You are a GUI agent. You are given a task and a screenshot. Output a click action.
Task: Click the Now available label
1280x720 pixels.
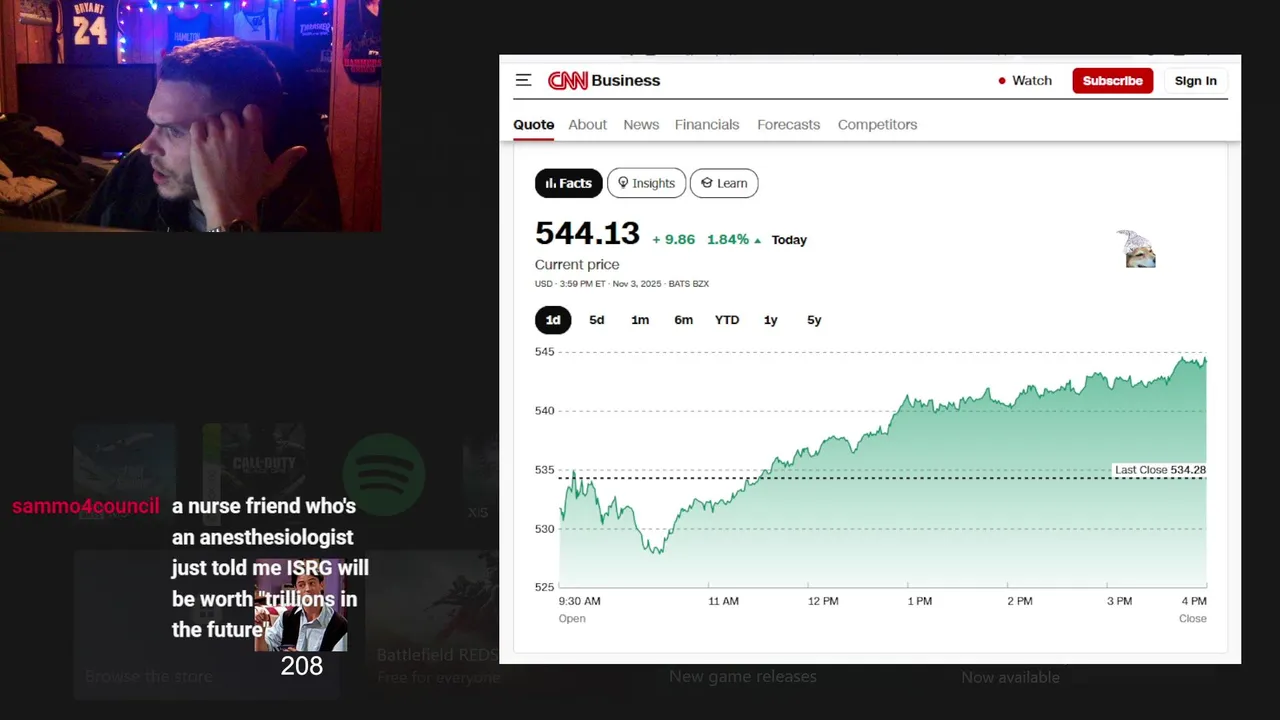(1010, 677)
